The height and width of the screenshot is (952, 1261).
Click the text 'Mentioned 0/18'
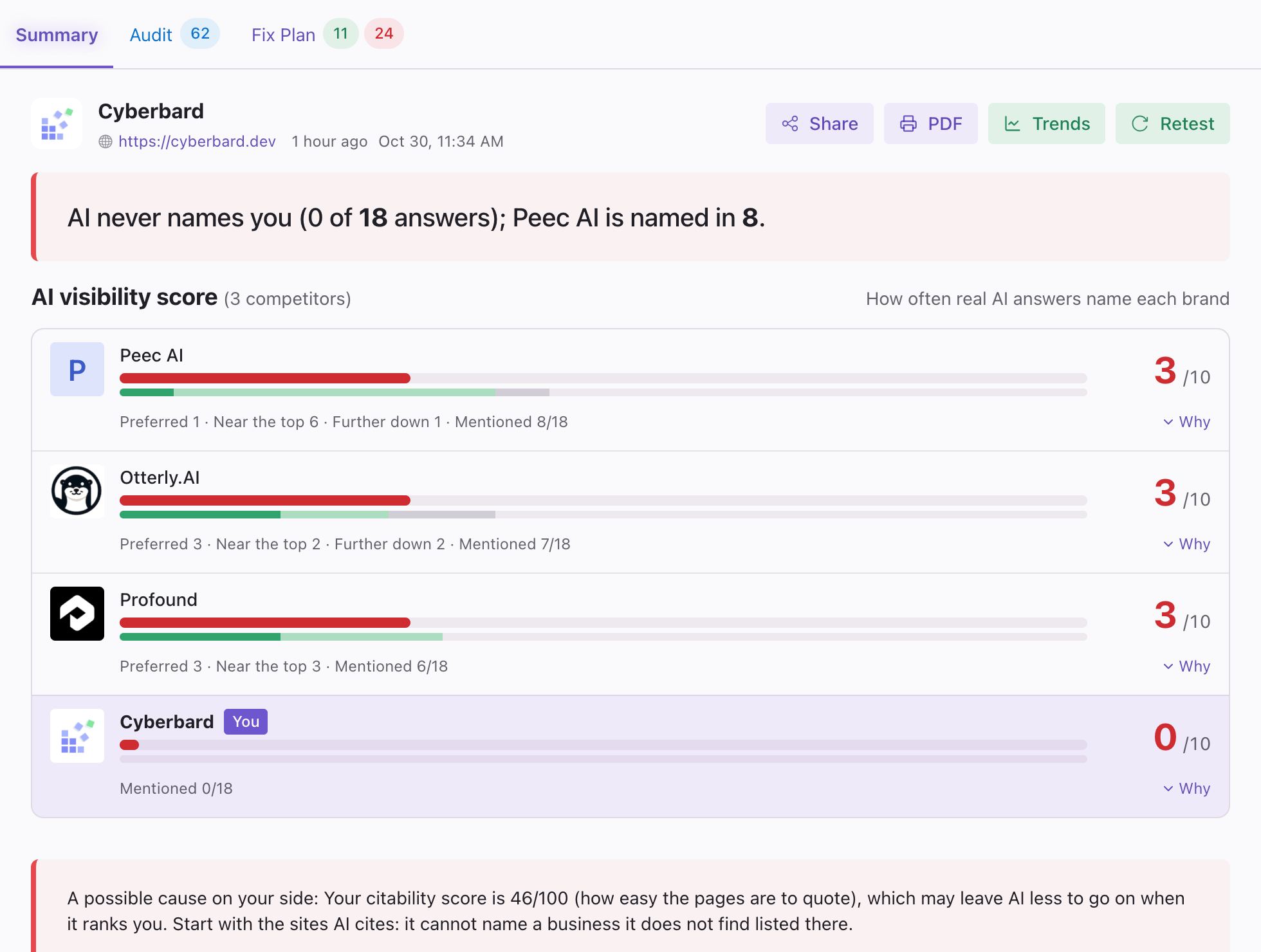[176, 789]
